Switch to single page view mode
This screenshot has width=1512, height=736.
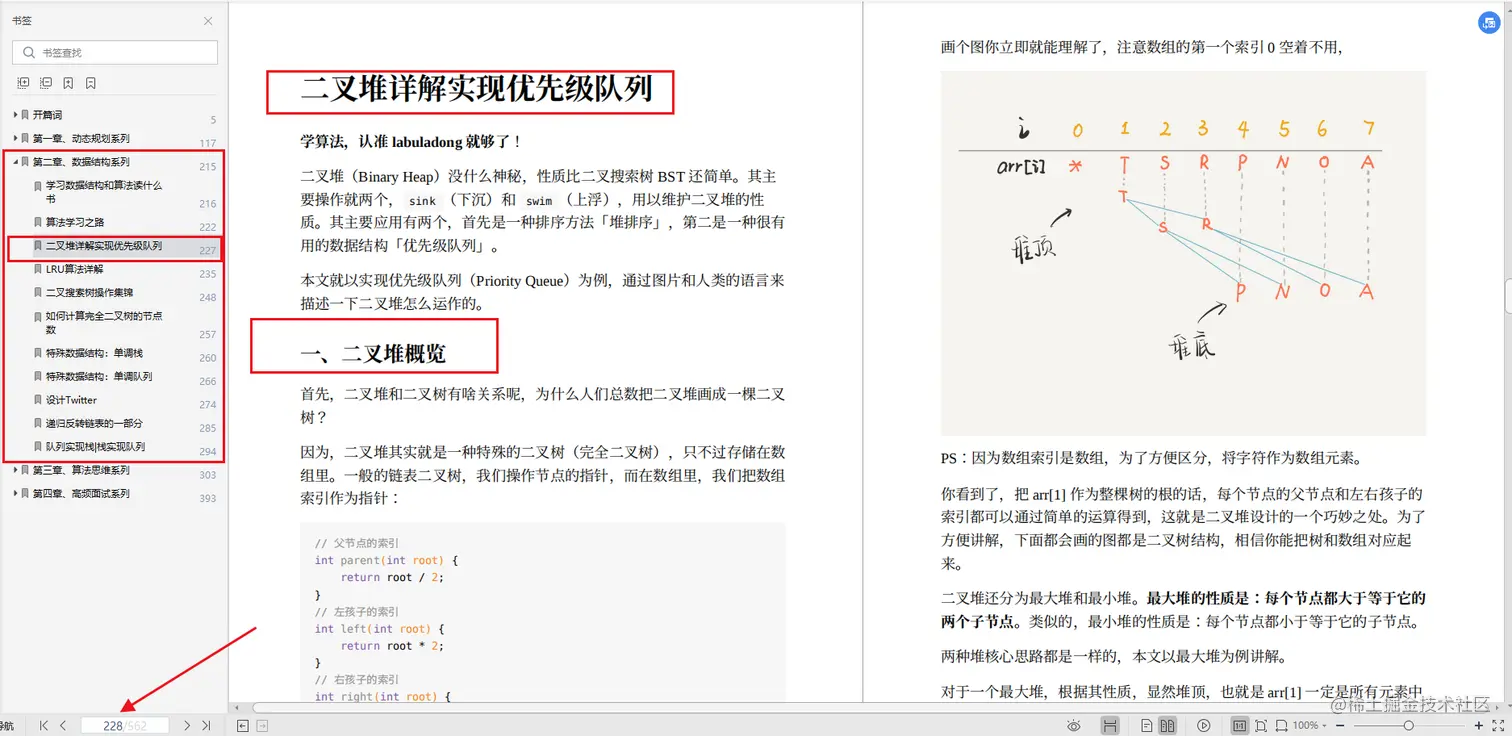1146,725
